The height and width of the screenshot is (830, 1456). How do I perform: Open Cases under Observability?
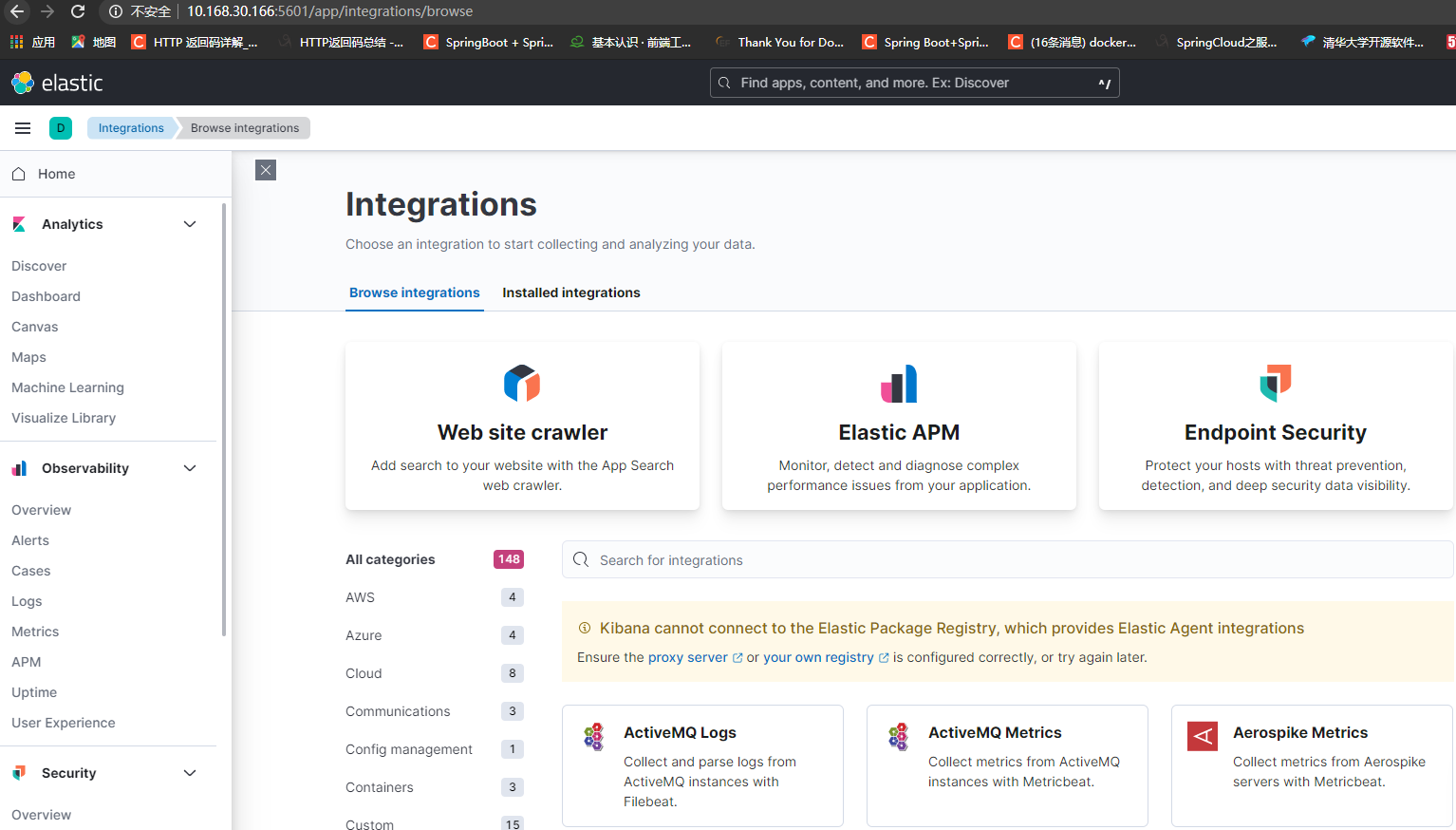31,571
